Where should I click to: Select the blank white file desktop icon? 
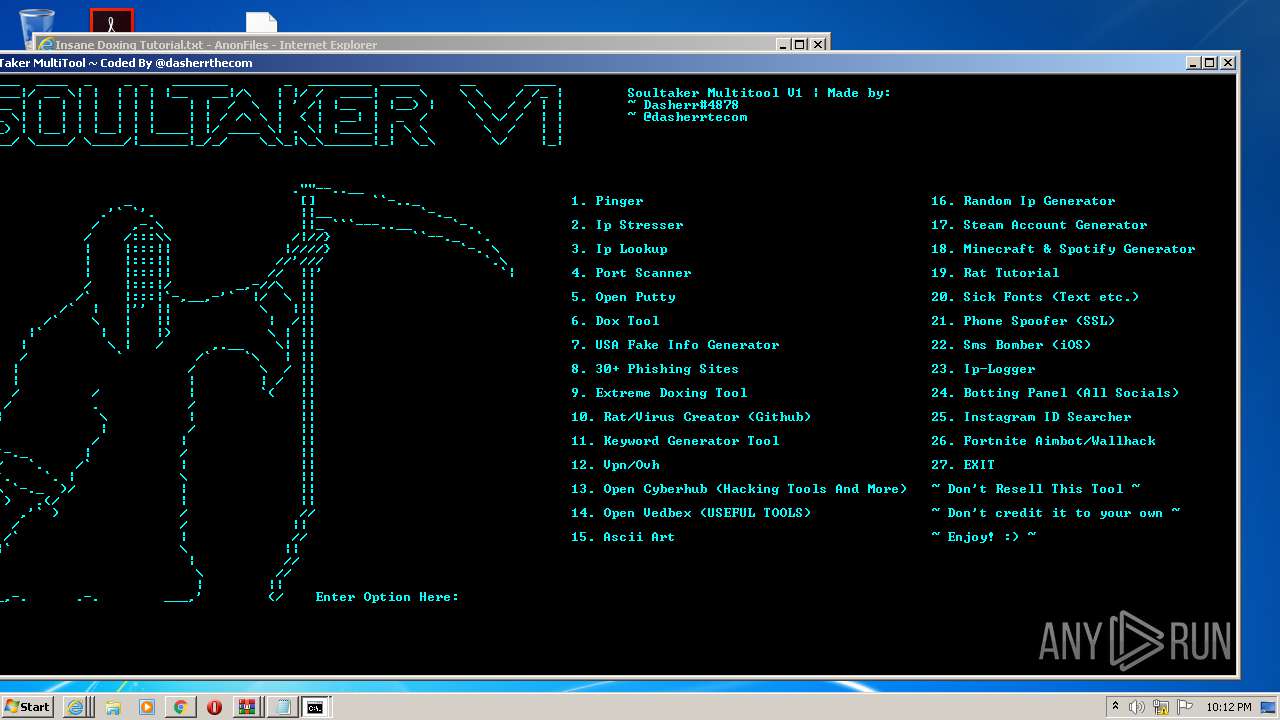[262, 22]
